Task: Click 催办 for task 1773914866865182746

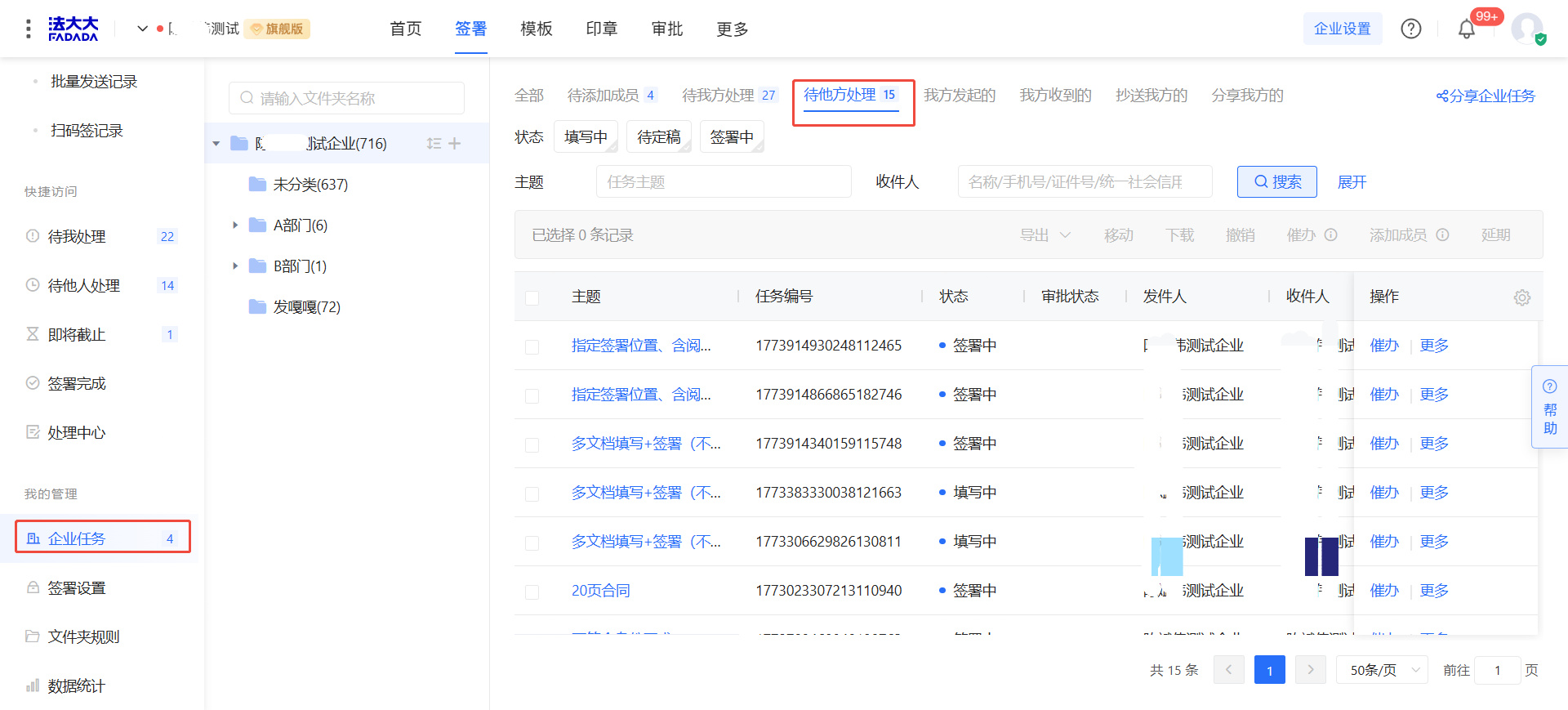Action: 1384,394
